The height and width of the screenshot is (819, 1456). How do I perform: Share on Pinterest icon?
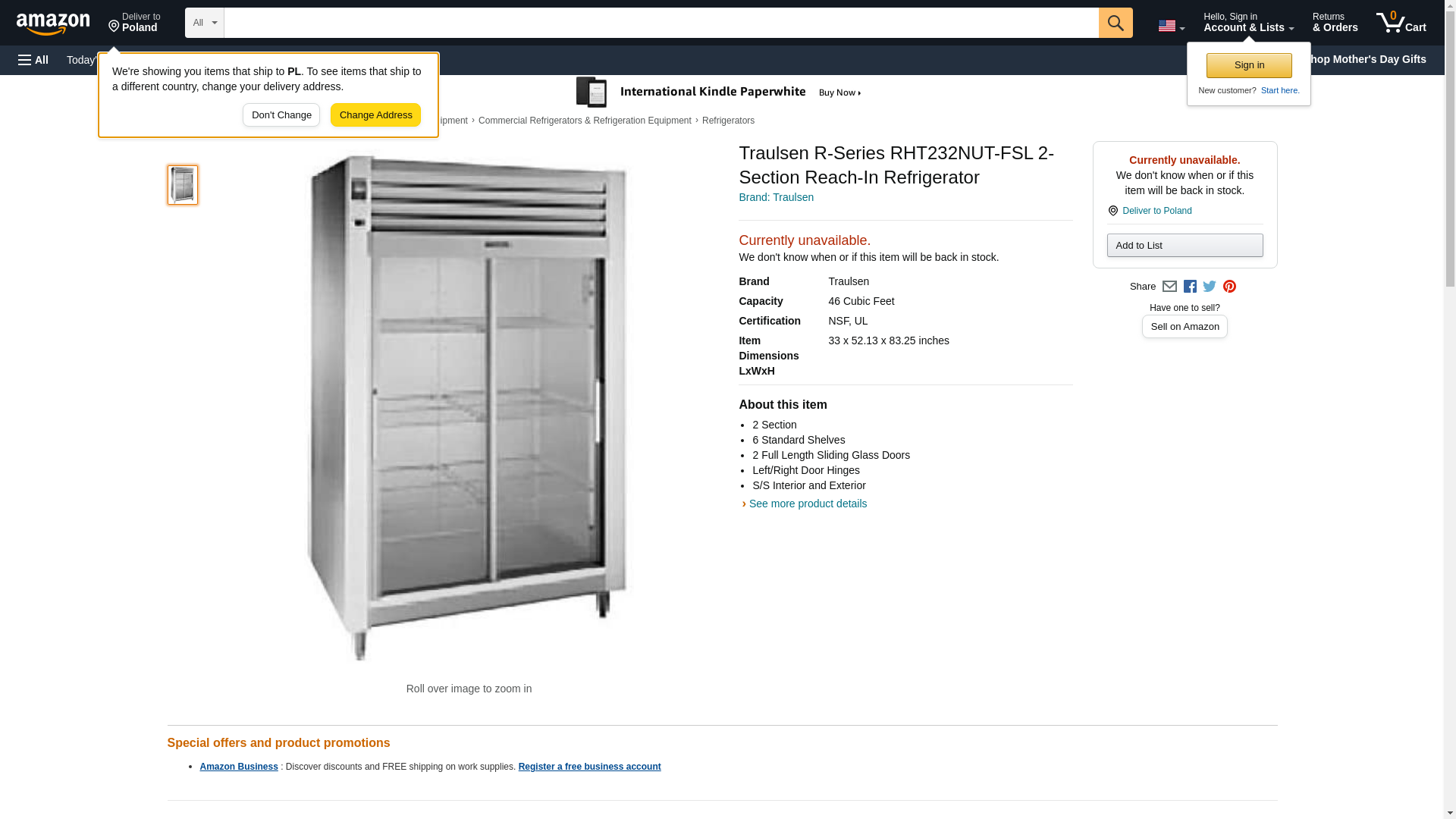pyautogui.click(x=1229, y=287)
